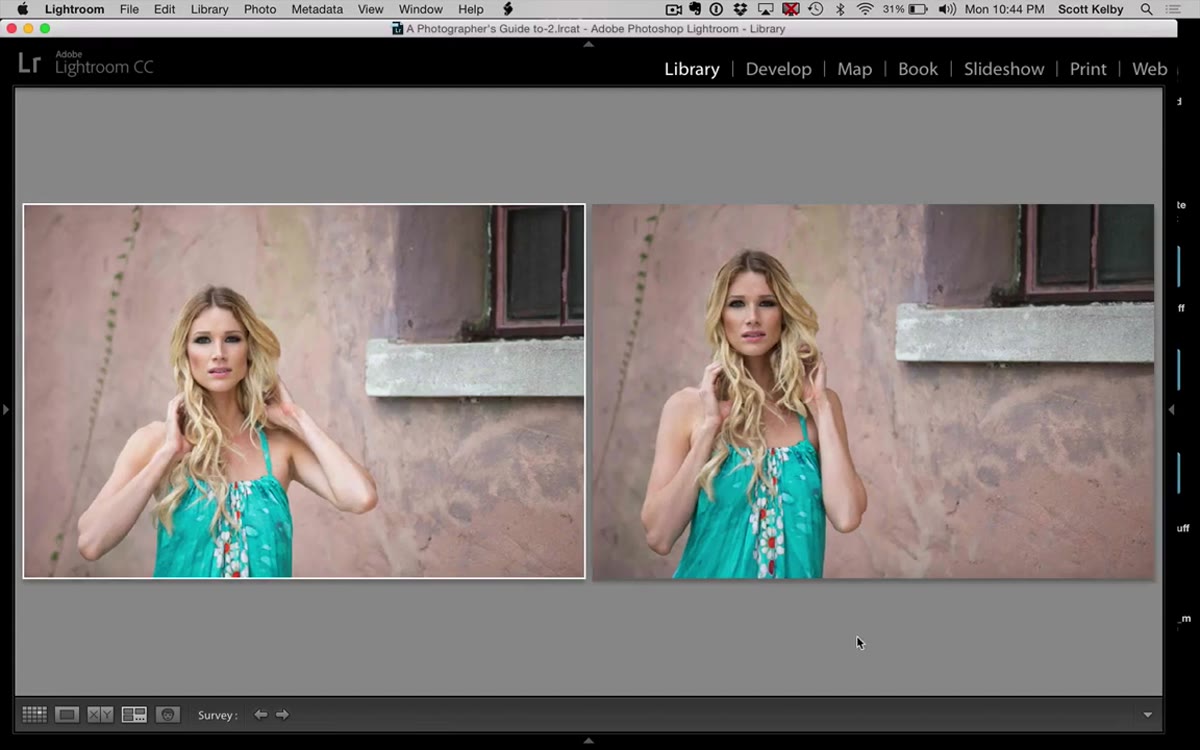
Task: Open the date and time Mon 10:44 PM
Action: (1004, 9)
